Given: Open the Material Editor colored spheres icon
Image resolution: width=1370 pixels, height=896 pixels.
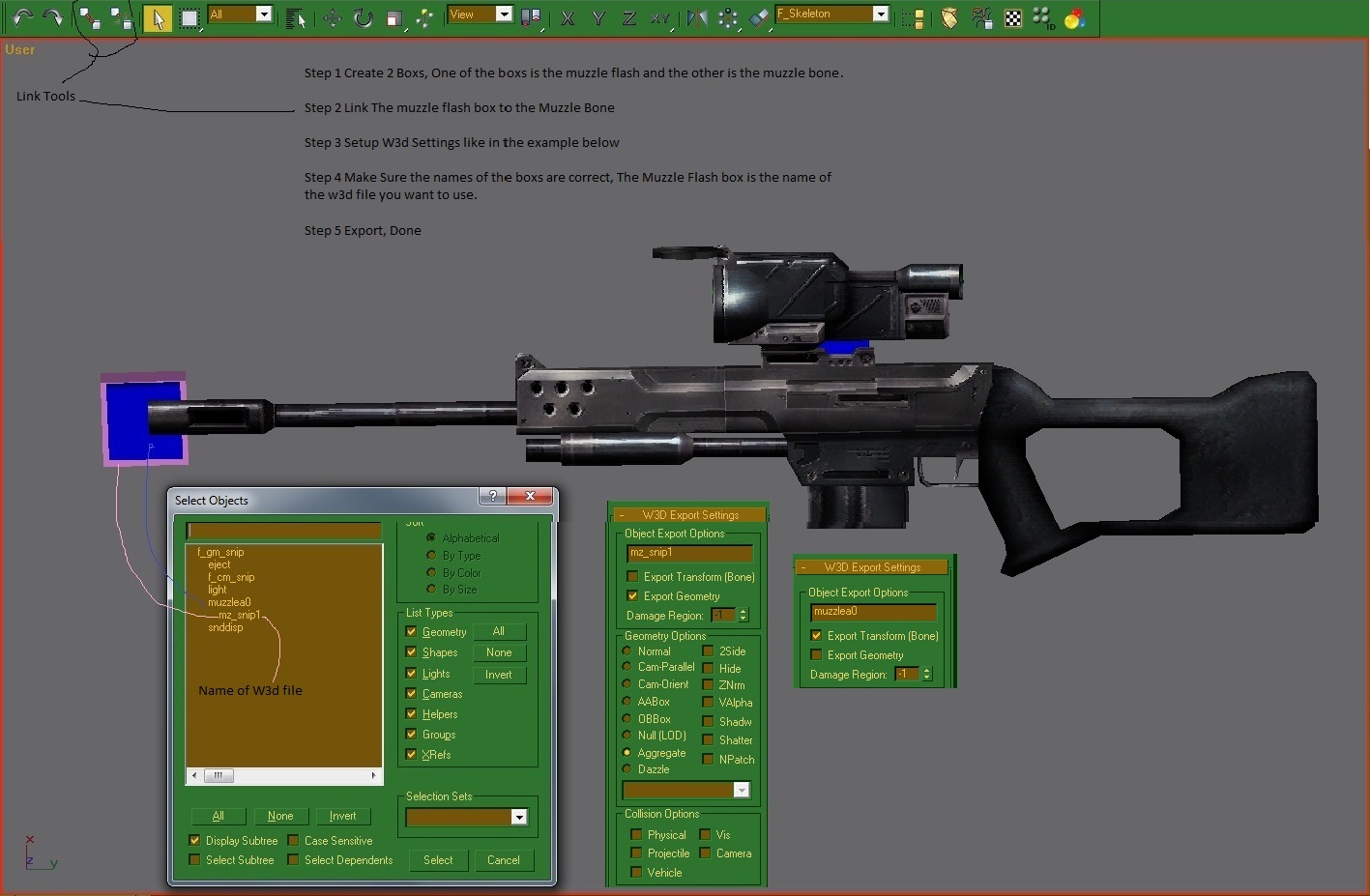Looking at the screenshot, I should (1074, 17).
